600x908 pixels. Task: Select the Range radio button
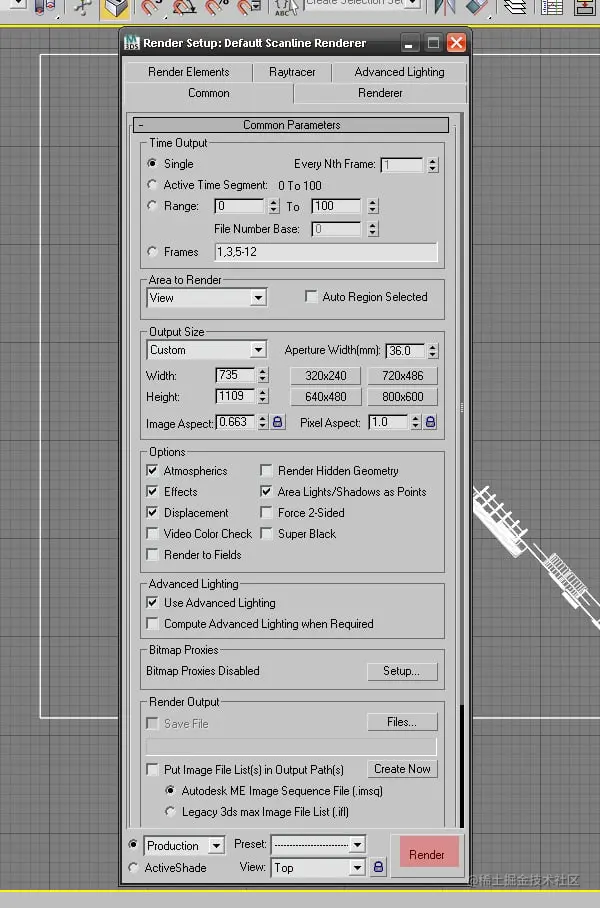coord(152,206)
